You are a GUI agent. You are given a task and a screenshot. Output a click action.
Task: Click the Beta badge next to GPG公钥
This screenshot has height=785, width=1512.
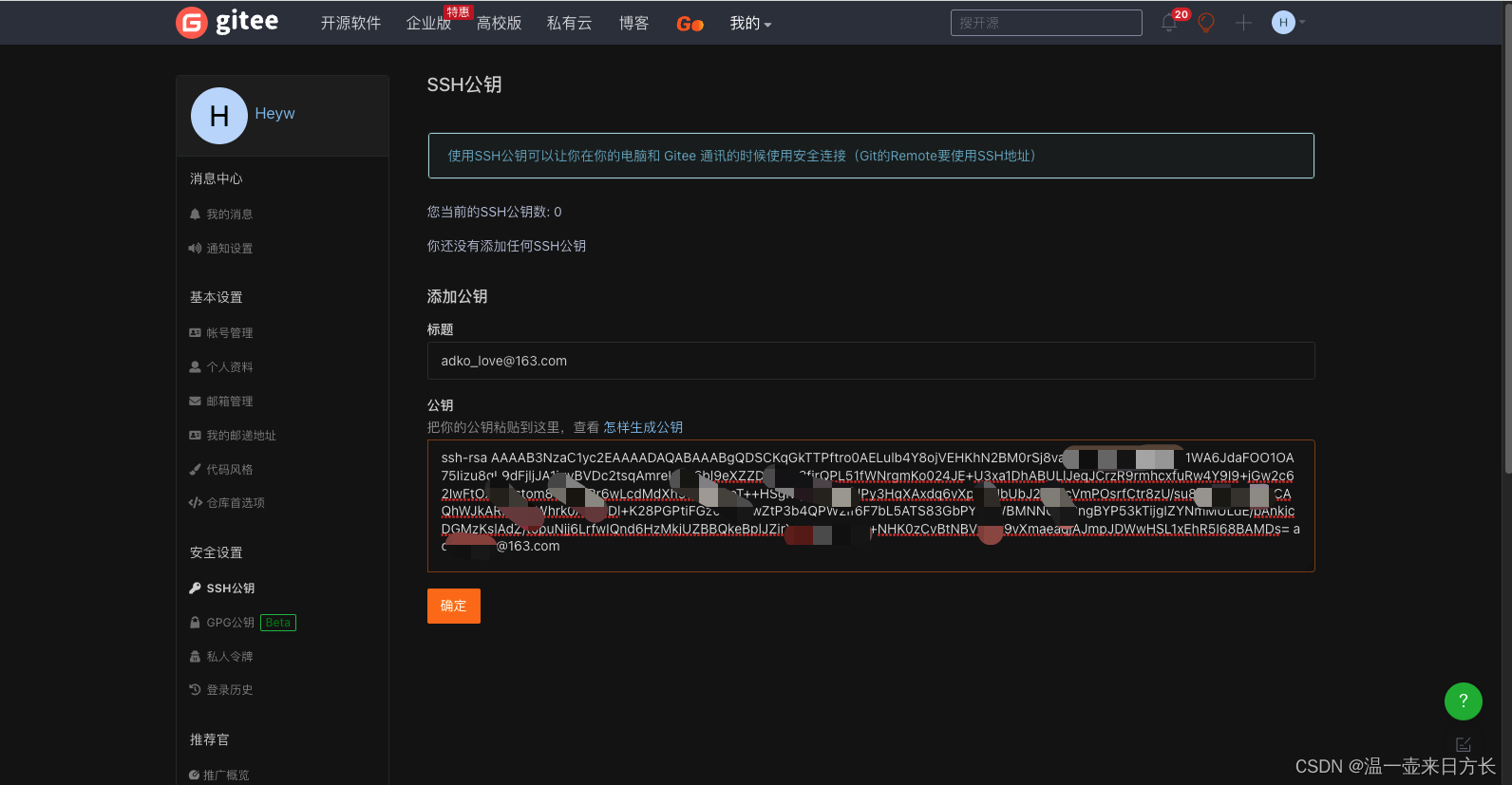[x=278, y=623]
